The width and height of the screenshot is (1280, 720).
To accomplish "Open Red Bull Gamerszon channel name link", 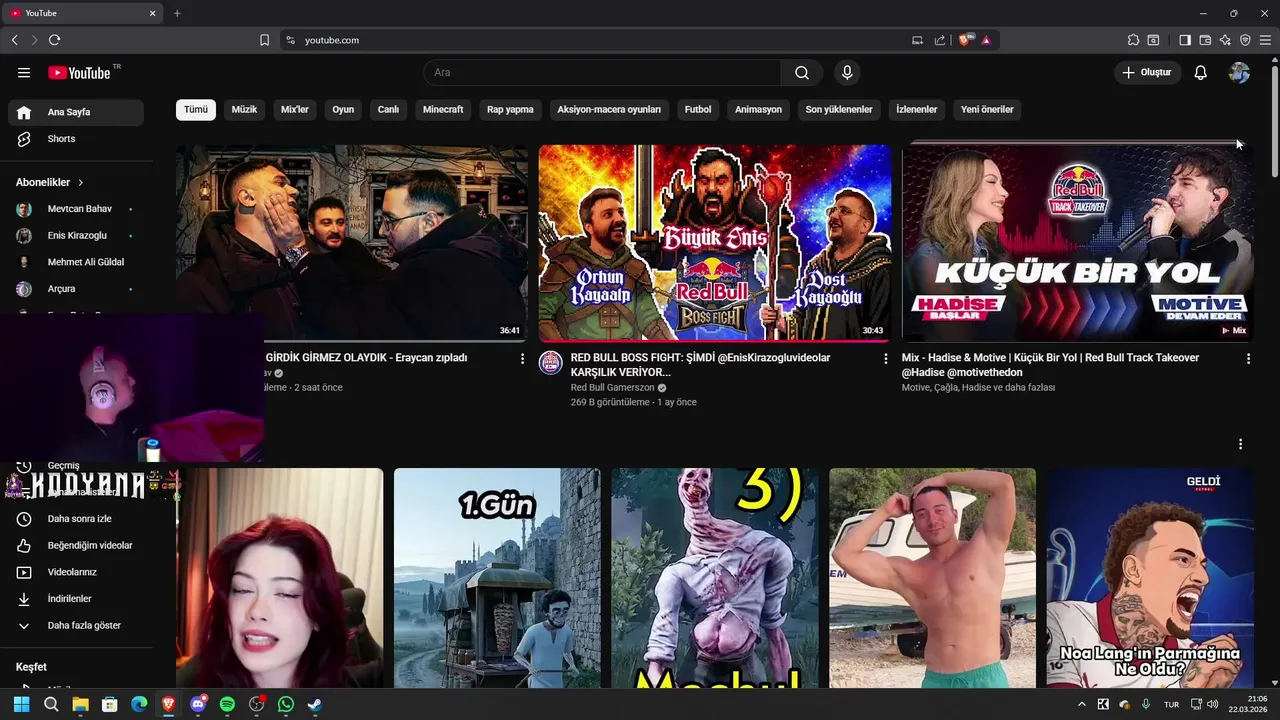I will pos(612,388).
